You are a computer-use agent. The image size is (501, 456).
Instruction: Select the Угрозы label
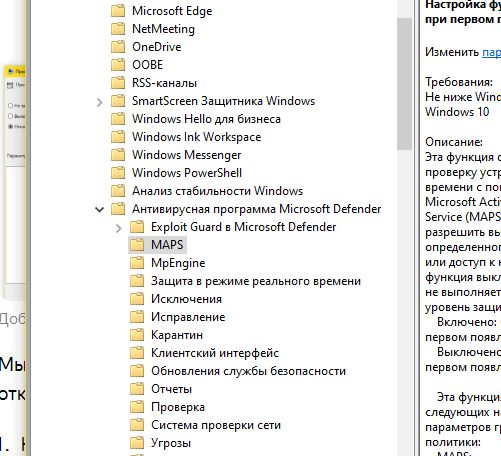click(x=171, y=443)
